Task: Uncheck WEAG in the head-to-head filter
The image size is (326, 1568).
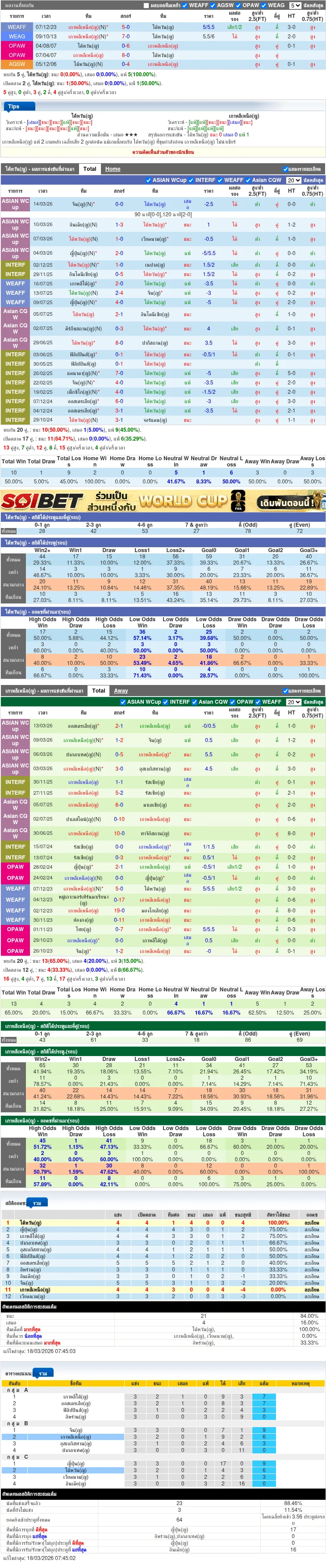Action: point(264,5)
